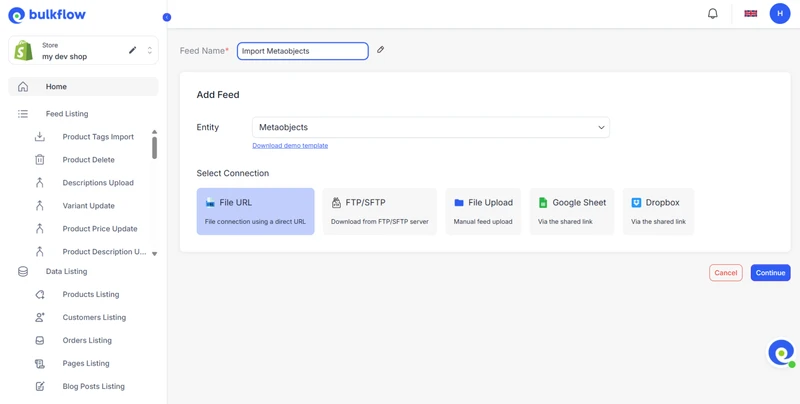800x404 pixels.
Task: Open notifications bell
Action: tap(713, 14)
